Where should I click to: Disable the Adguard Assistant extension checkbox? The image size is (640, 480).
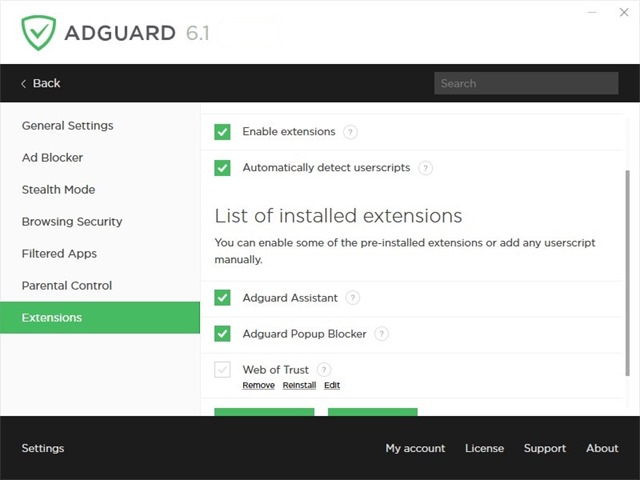pyautogui.click(x=222, y=298)
